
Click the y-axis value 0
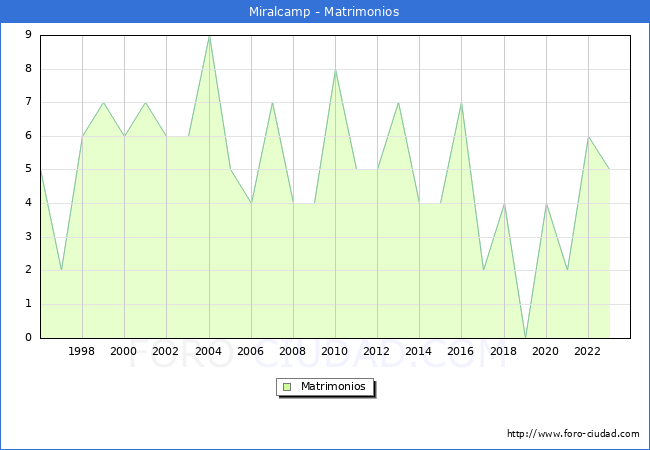point(28,337)
